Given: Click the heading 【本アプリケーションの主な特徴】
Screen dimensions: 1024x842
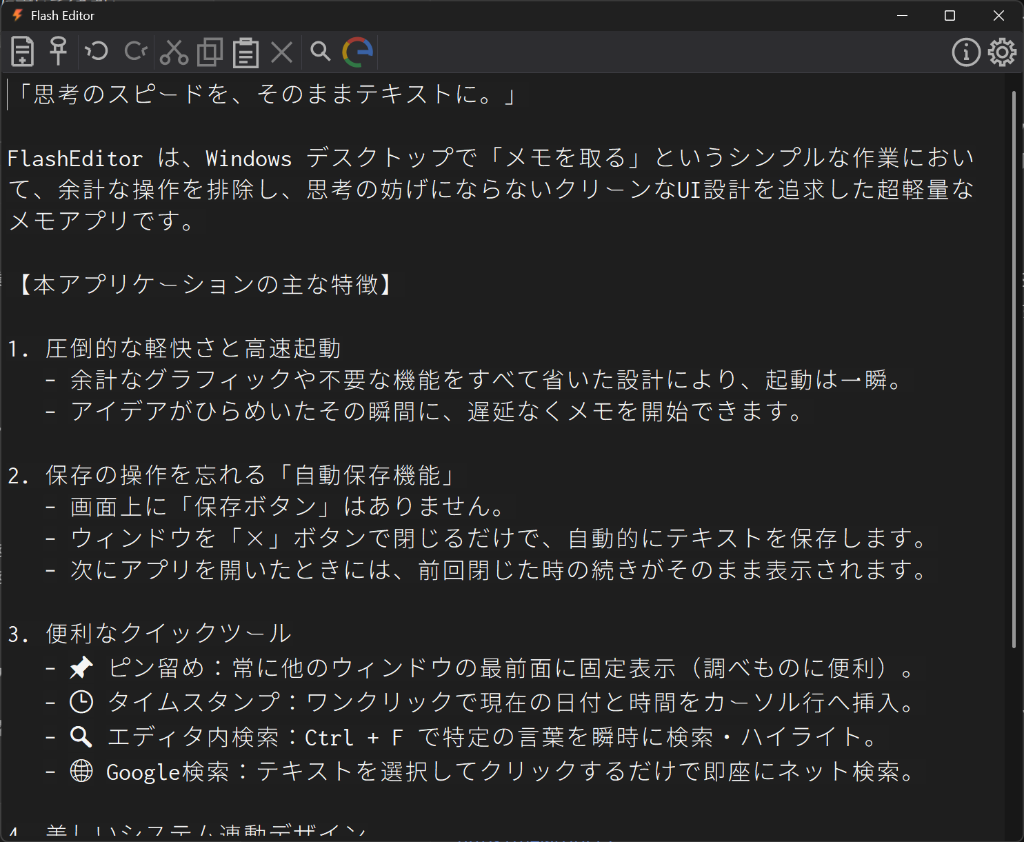Looking at the screenshot, I should pos(206,285).
